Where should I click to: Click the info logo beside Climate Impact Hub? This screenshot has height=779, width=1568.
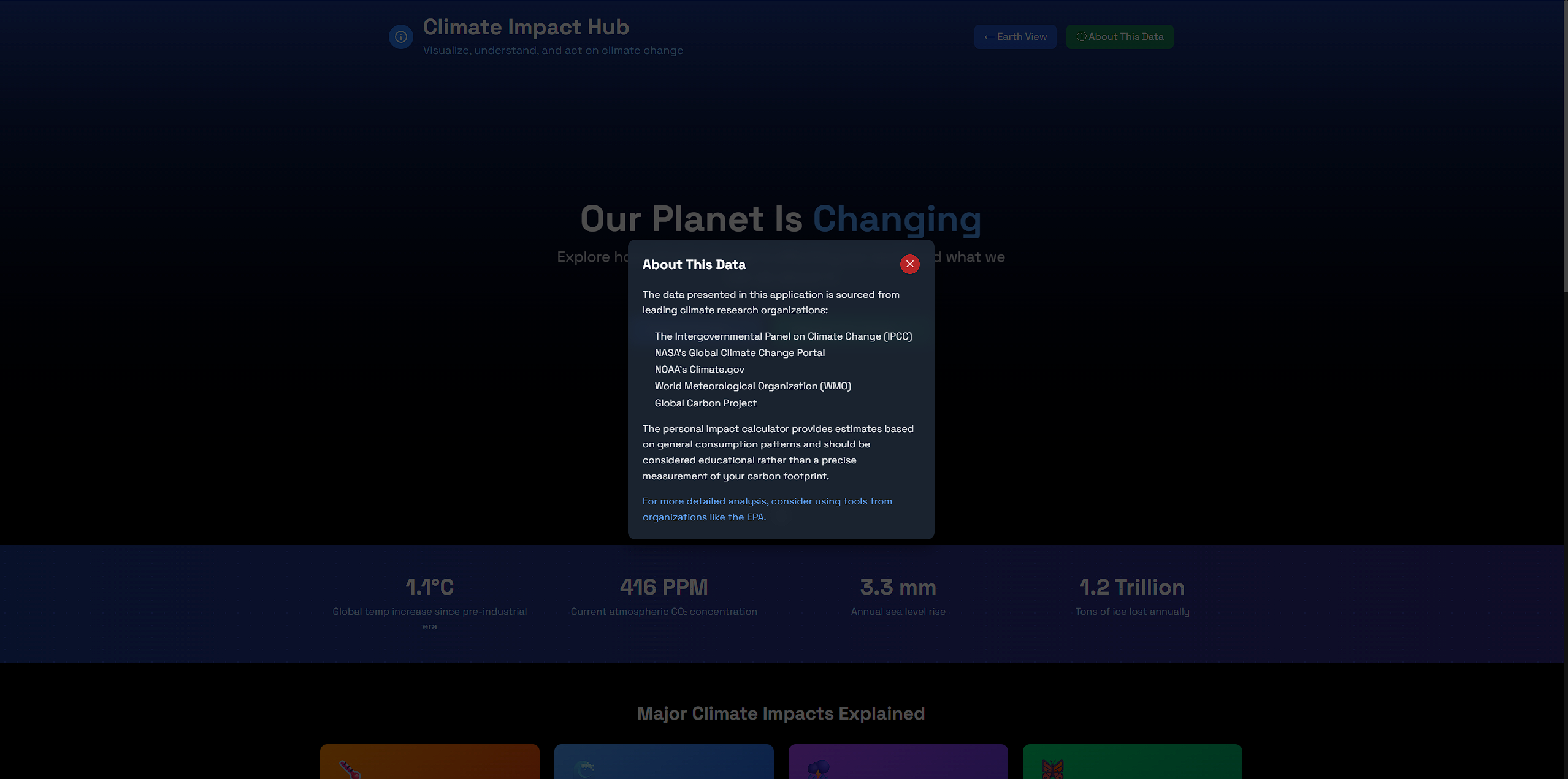pyautogui.click(x=400, y=37)
